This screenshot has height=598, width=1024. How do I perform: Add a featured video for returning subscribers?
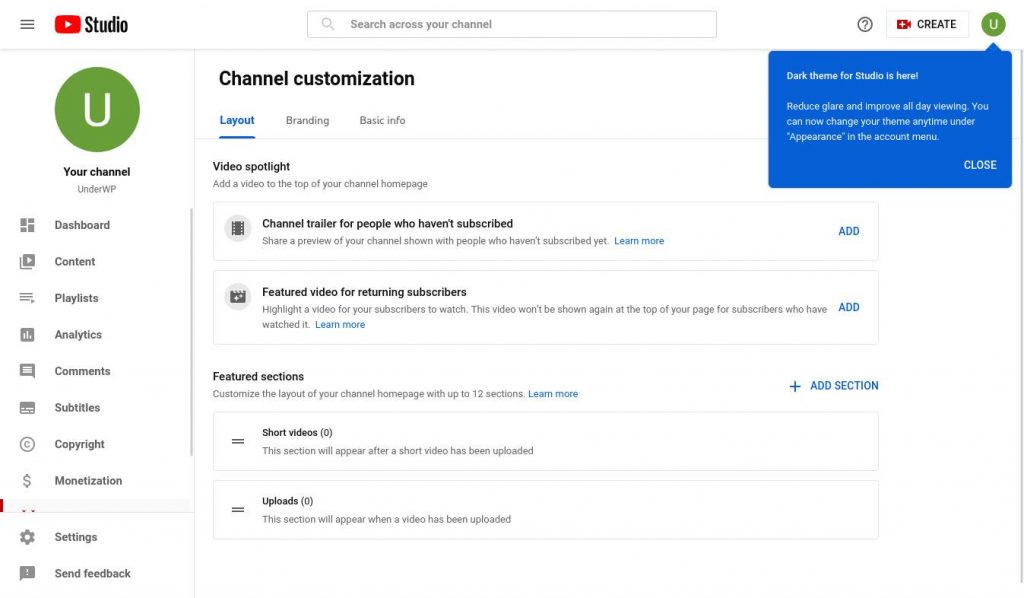click(x=848, y=307)
